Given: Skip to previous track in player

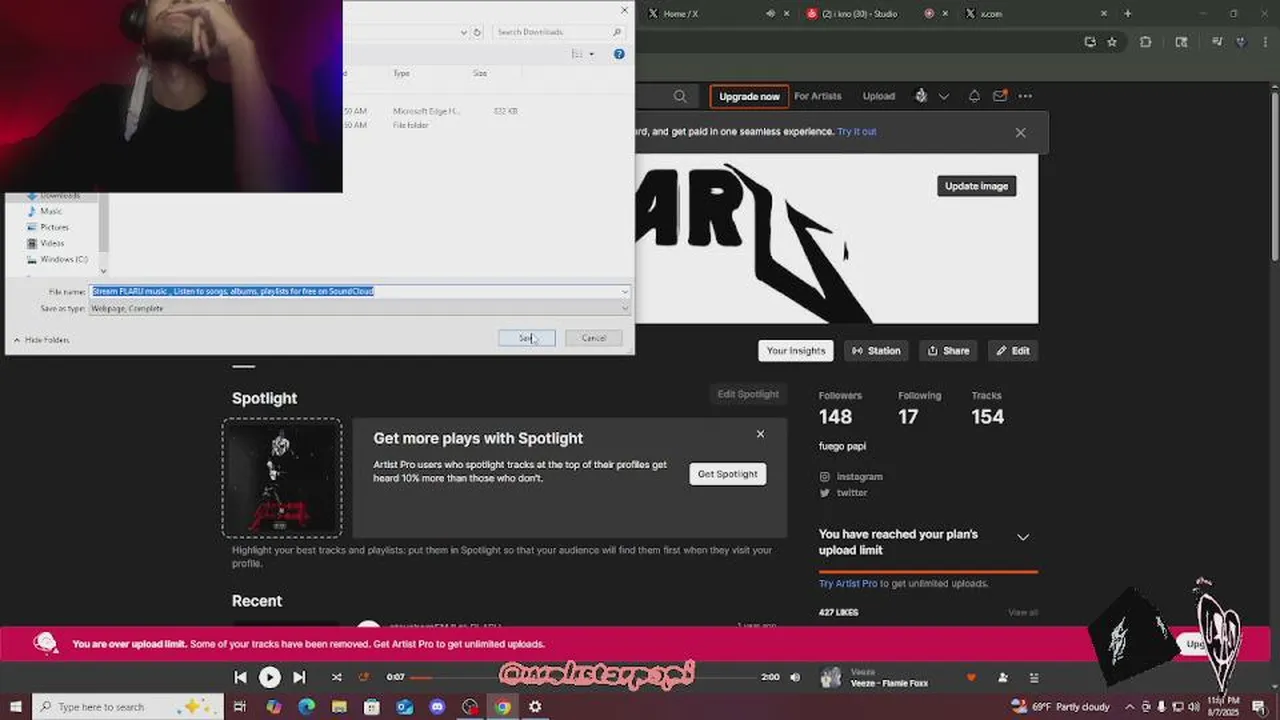Looking at the screenshot, I should point(240,677).
